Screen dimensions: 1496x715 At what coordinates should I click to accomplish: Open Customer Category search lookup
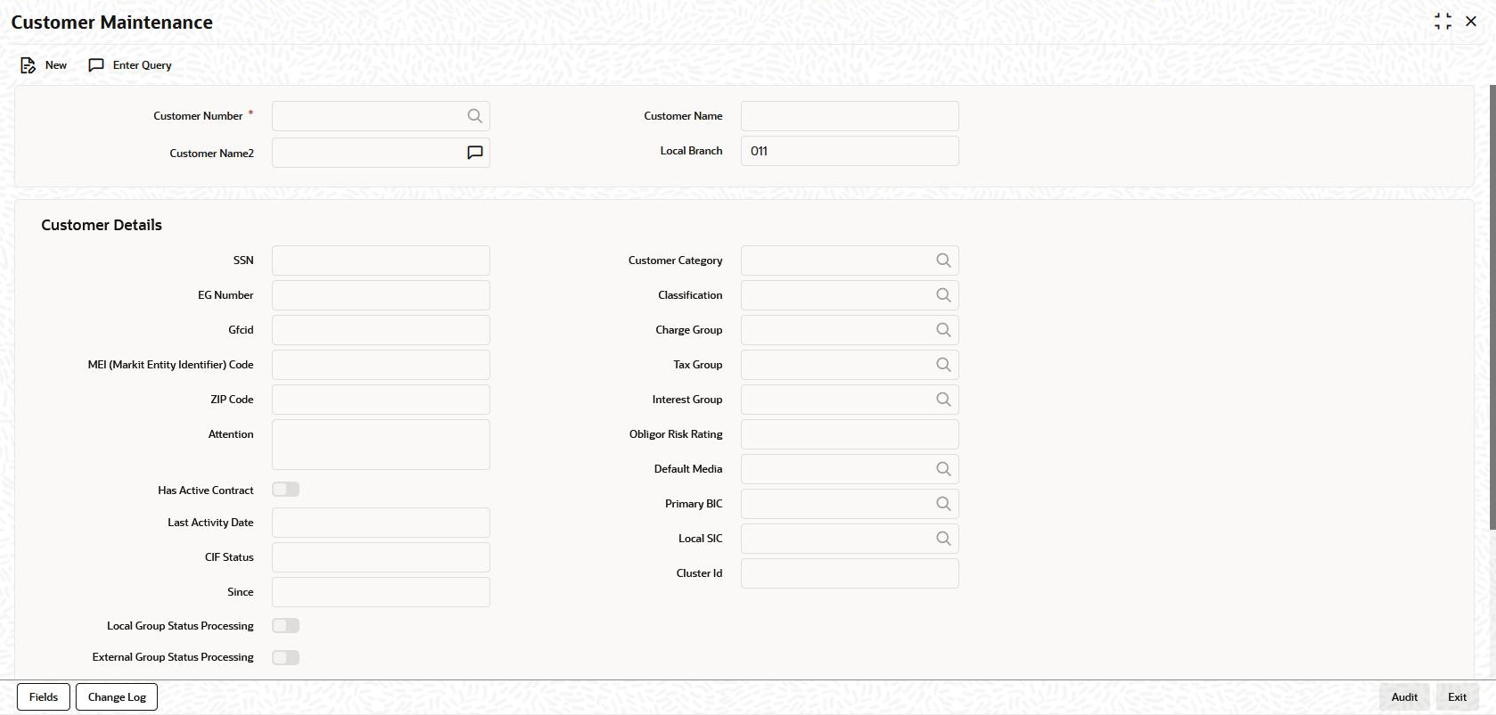click(943, 260)
